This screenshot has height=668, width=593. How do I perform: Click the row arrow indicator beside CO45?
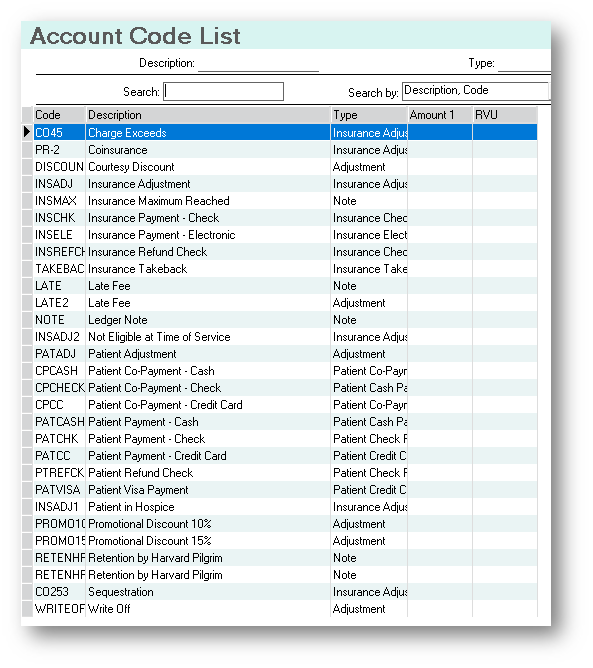point(27,132)
